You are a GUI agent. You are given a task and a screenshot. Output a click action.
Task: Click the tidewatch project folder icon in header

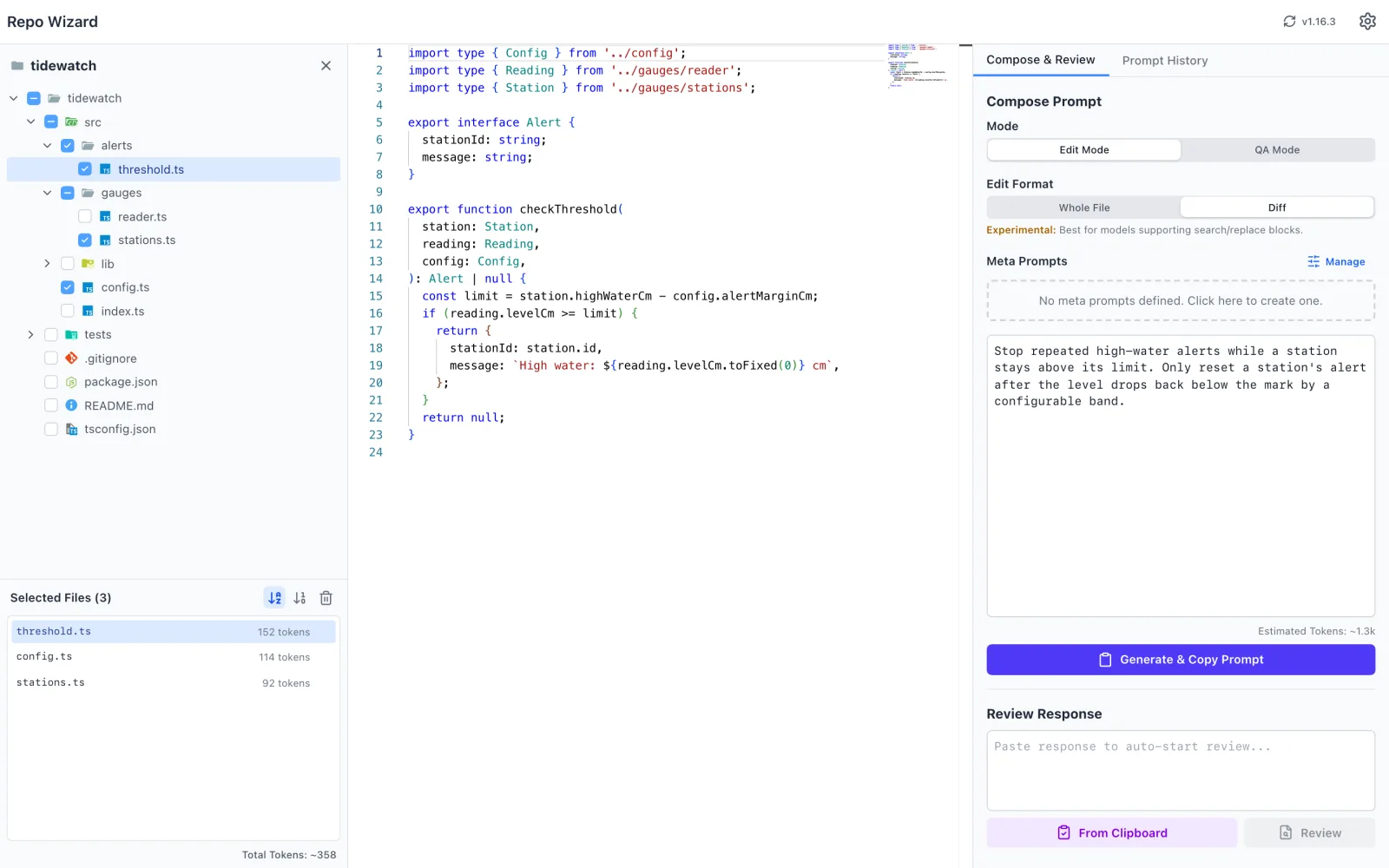point(17,66)
